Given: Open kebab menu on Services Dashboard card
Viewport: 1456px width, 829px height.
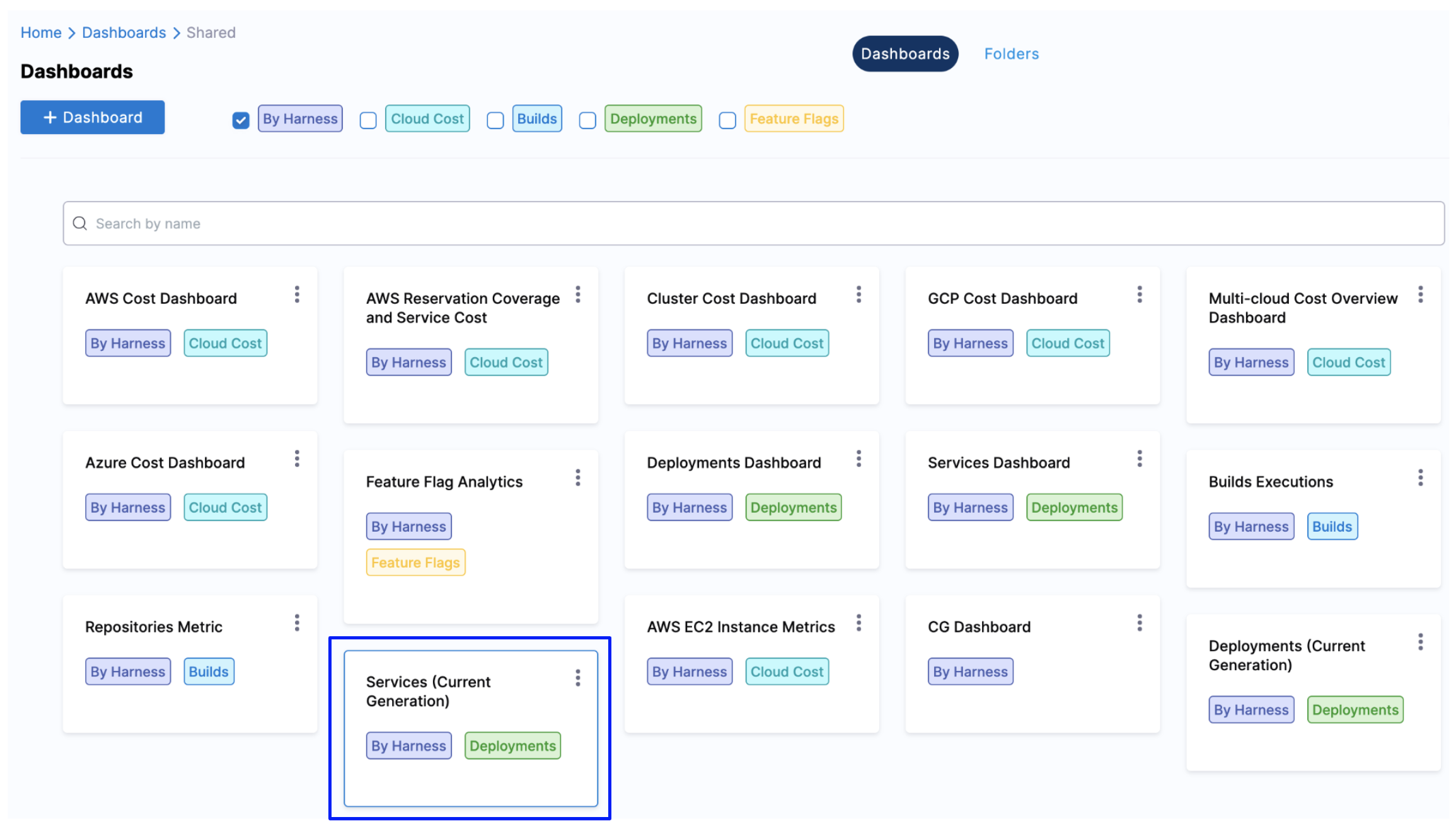Looking at the screenshot, I should click(1140, 459).
